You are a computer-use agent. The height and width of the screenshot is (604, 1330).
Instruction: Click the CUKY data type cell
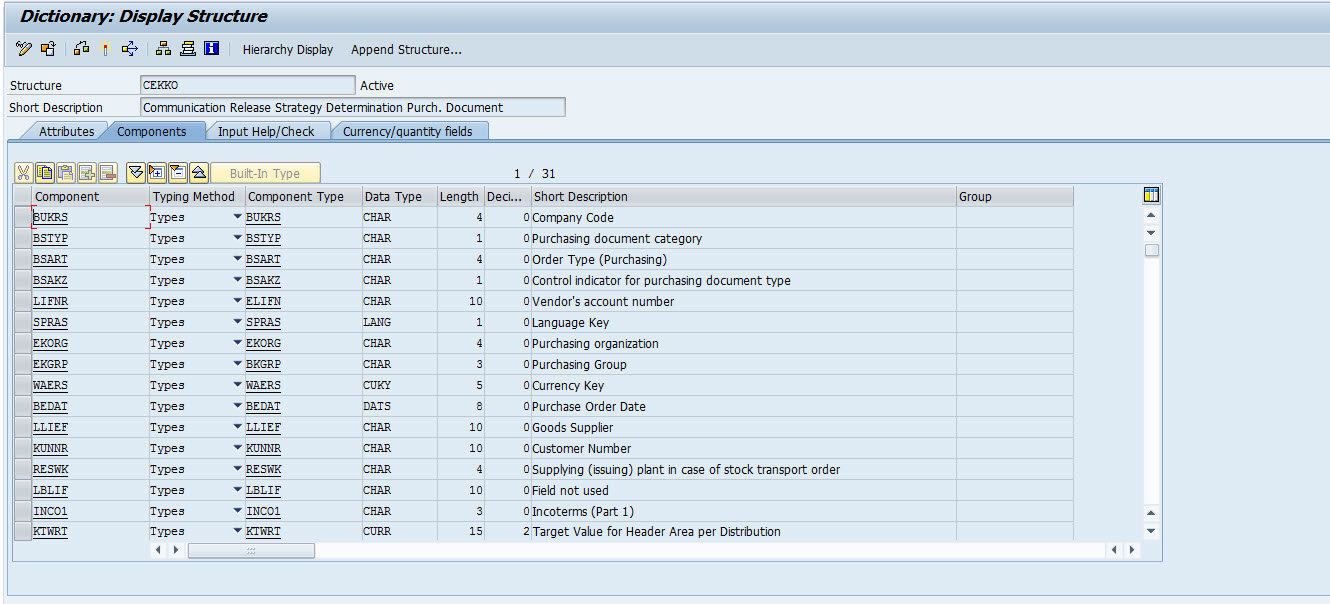click(x=399, y=385)
